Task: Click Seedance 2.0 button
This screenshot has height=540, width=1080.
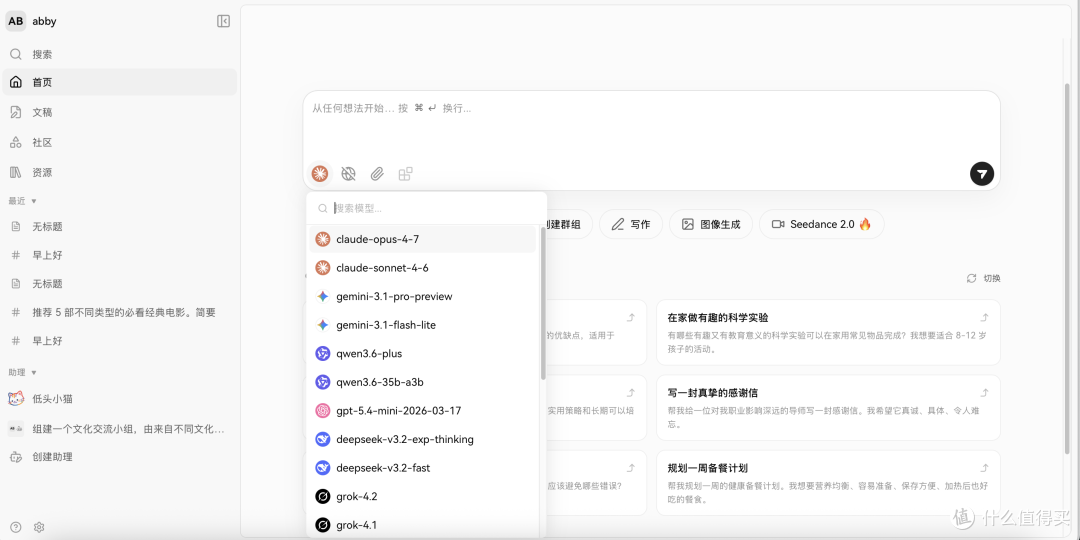Action: coord(822,225)
